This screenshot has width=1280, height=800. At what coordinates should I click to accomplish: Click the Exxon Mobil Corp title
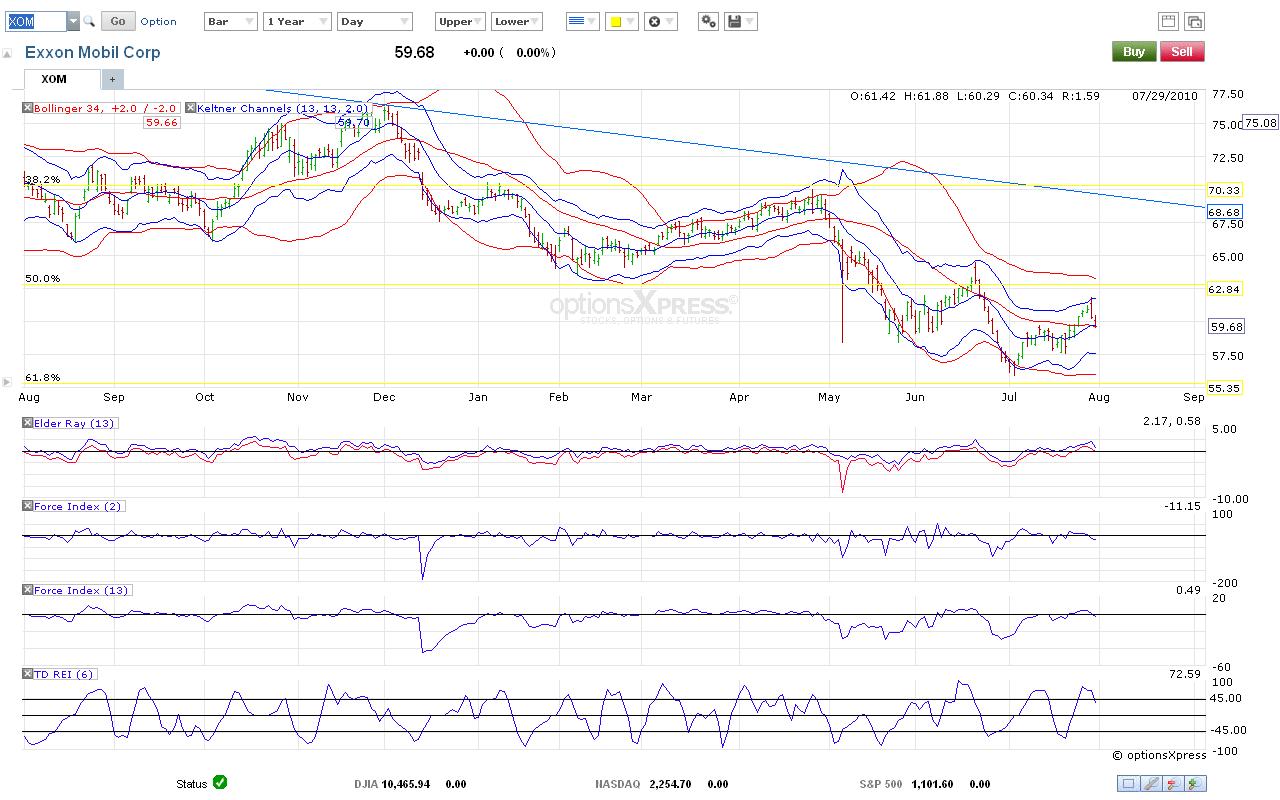92,52
